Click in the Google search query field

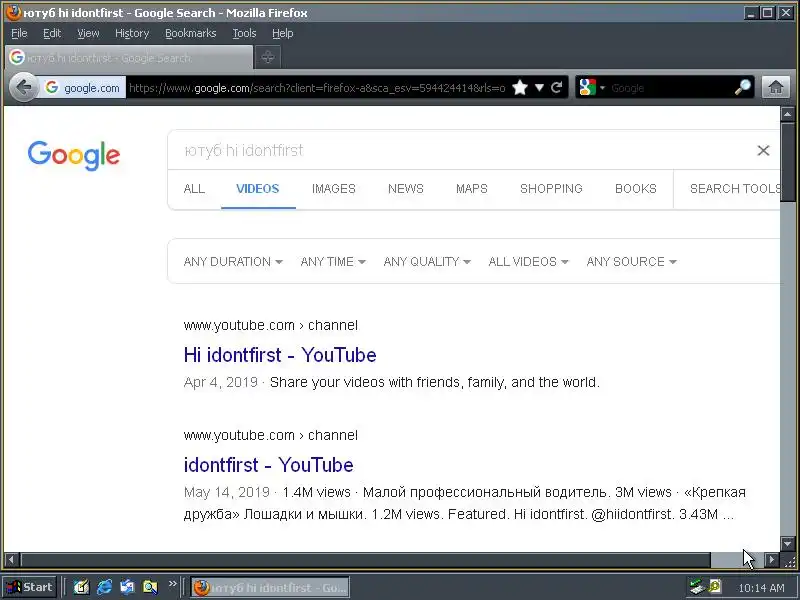pos(459,151)
